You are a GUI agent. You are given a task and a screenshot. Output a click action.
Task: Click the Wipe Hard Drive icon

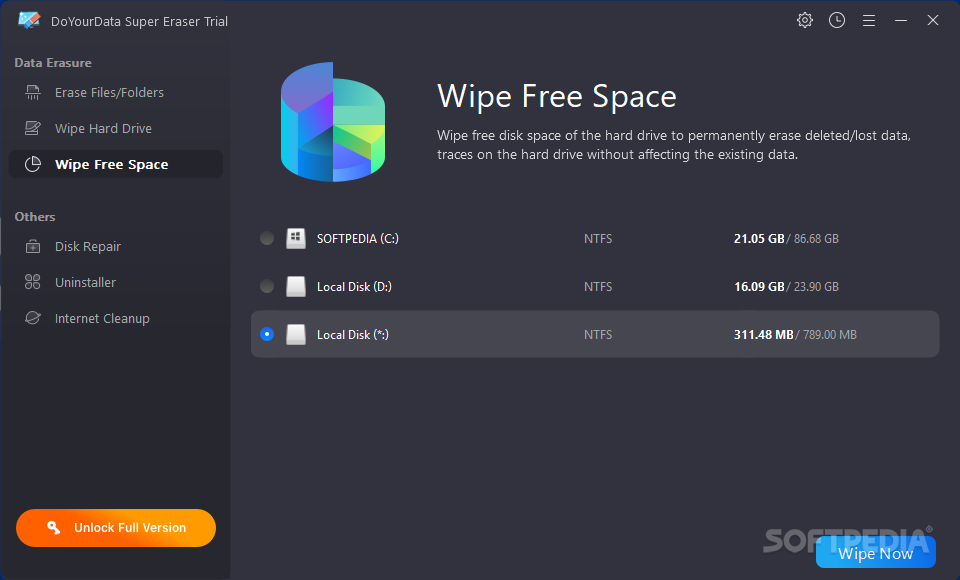pos(32,129)
